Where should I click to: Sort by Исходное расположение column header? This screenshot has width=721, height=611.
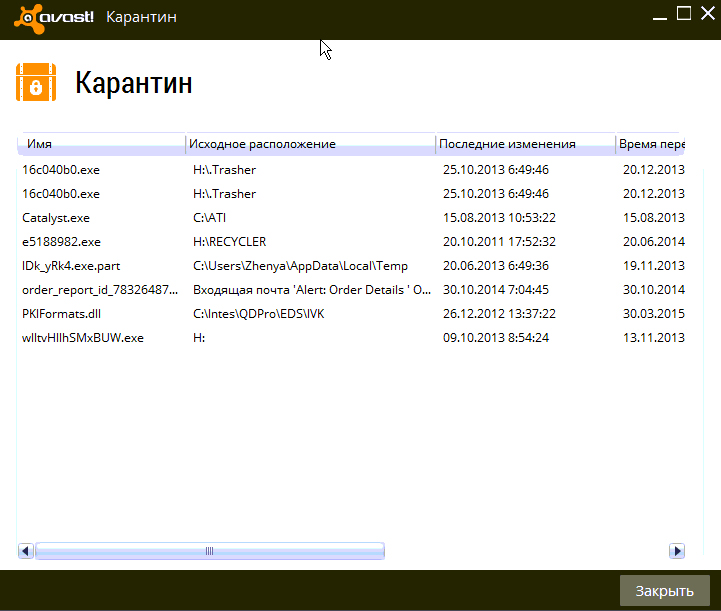[310, 144]
